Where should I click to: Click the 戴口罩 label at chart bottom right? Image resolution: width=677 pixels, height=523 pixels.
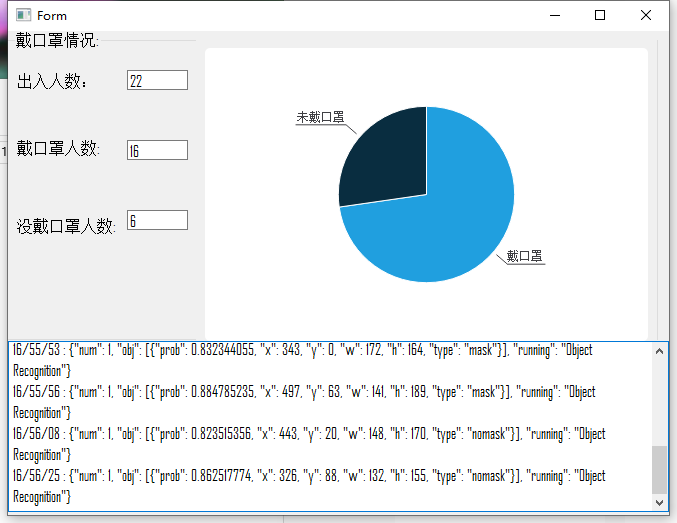click(524, 256)
